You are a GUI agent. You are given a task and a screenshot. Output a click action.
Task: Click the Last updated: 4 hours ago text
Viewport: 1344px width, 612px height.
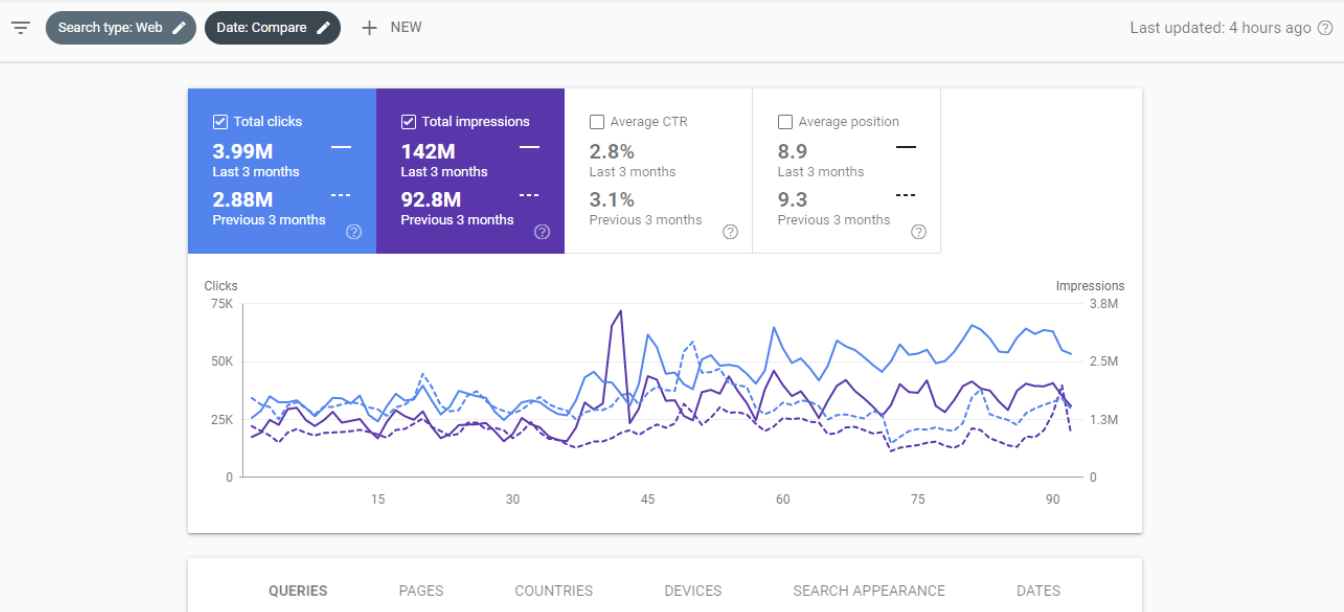coord(1220,28)
